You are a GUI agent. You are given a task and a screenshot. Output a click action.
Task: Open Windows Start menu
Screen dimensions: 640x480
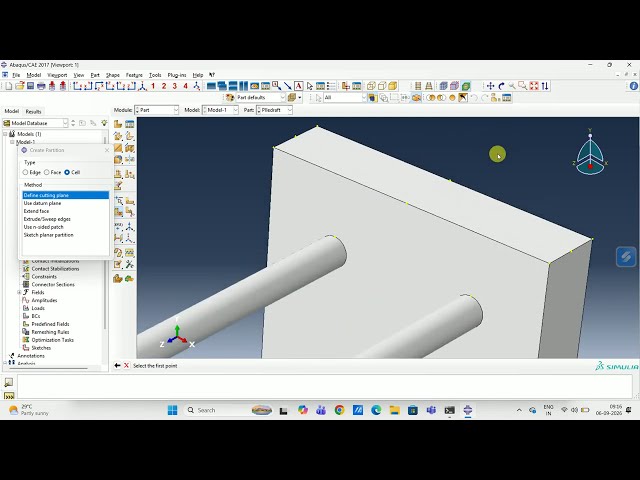click(172, 410)
